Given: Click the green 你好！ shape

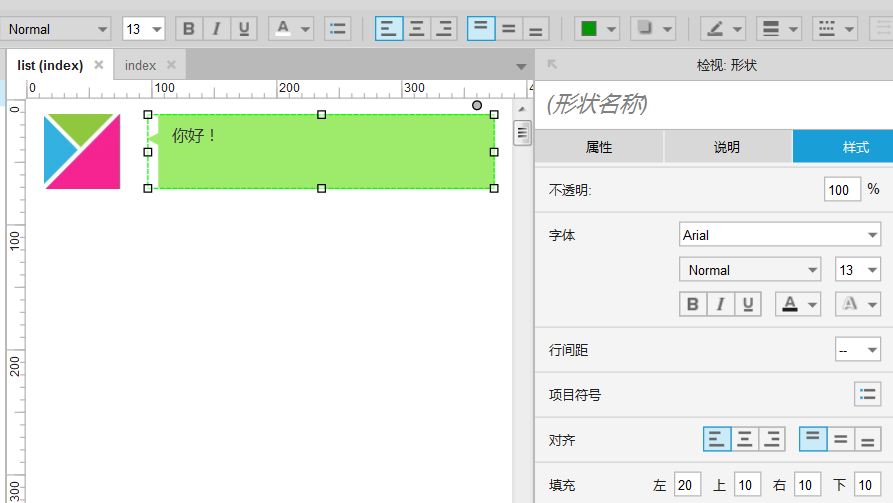Looking at the screenshot, I should pyautogui.click(x=322, y=152).
